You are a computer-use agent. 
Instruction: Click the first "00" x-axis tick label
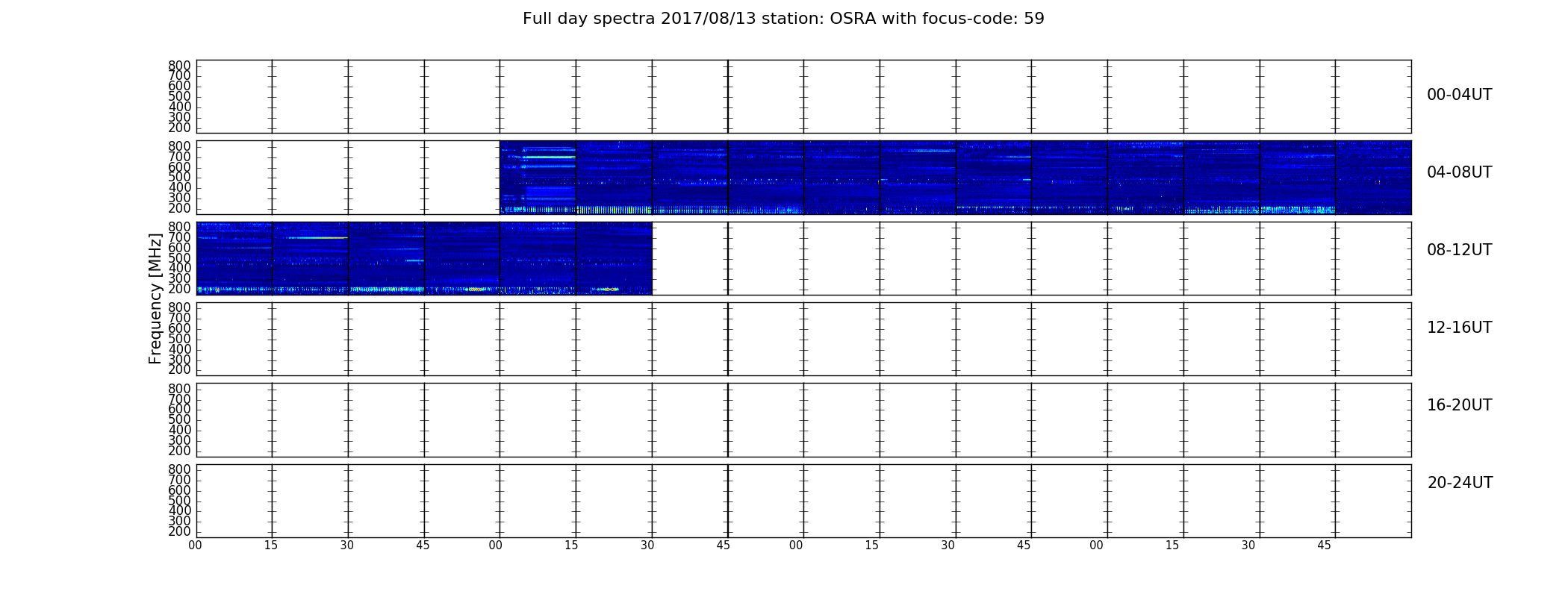[x=195, y=546]
